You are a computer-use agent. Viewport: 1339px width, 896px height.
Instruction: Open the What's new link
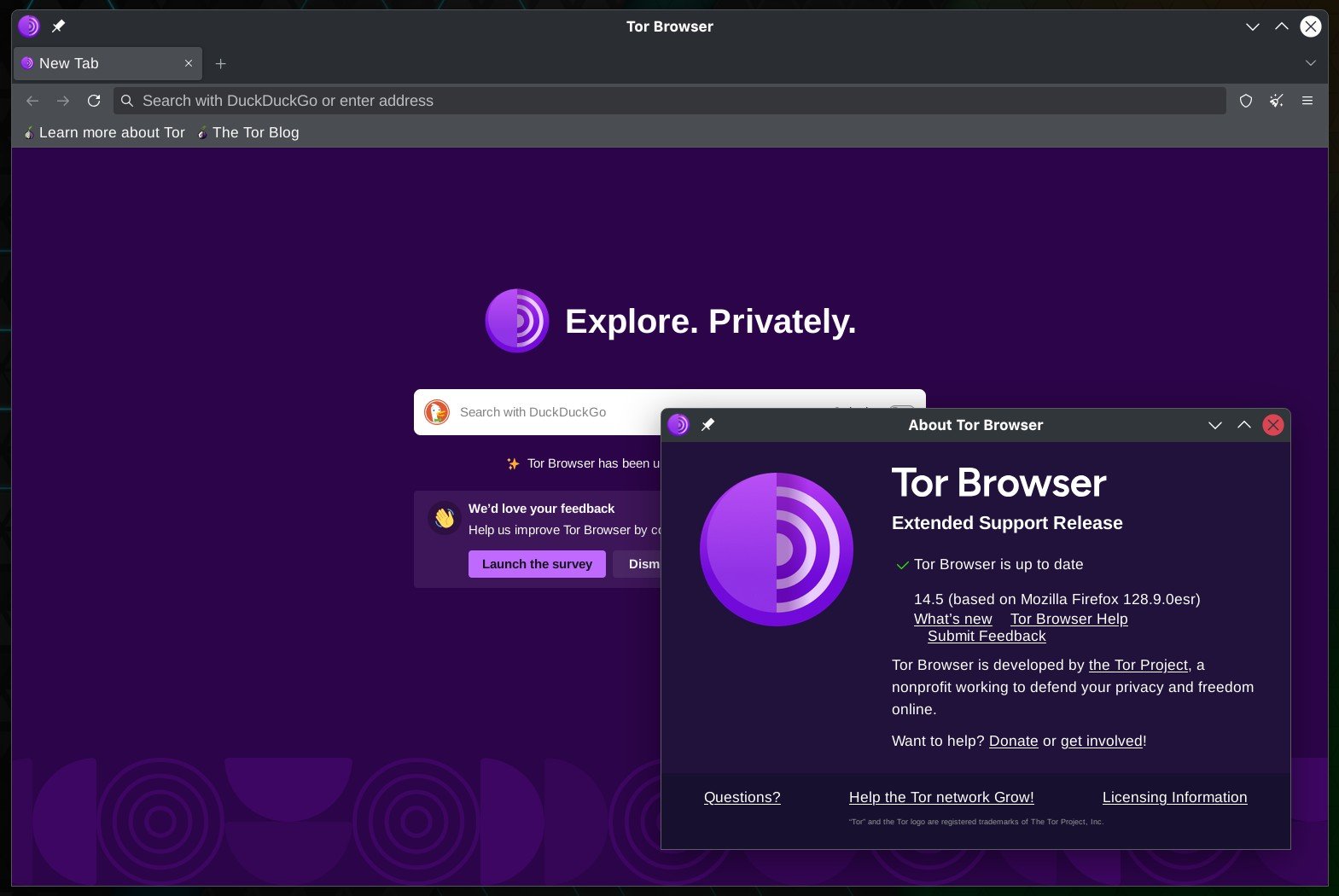pyautogui.click(x=952, y=619)
